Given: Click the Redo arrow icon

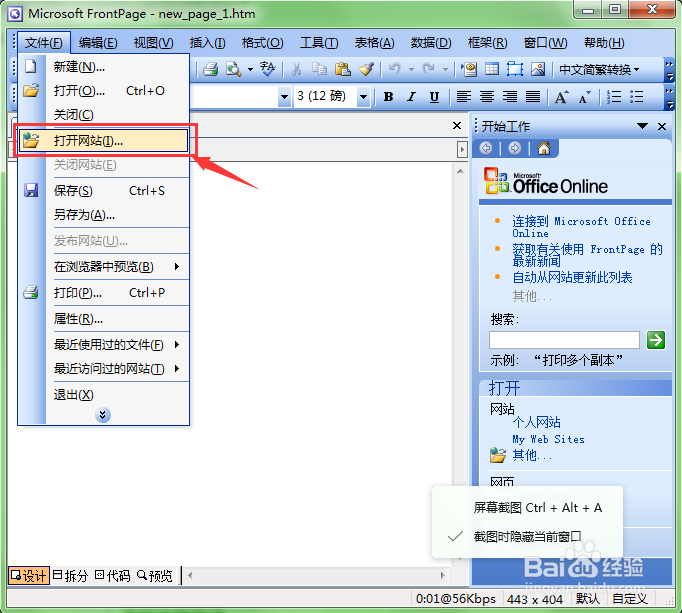Looking at the screenshot, I should (429, 69).
